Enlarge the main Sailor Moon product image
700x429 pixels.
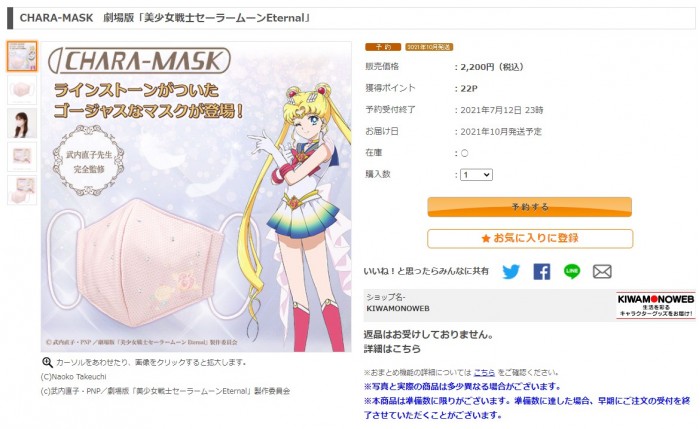point(196,196)
